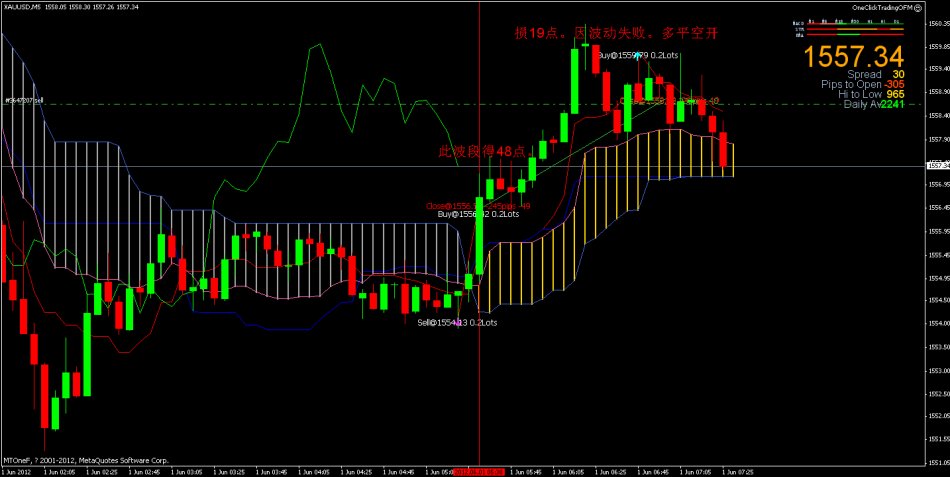
Task: Select the Sell@1554.13 0.2Lots order label
Action: (457, 322)
